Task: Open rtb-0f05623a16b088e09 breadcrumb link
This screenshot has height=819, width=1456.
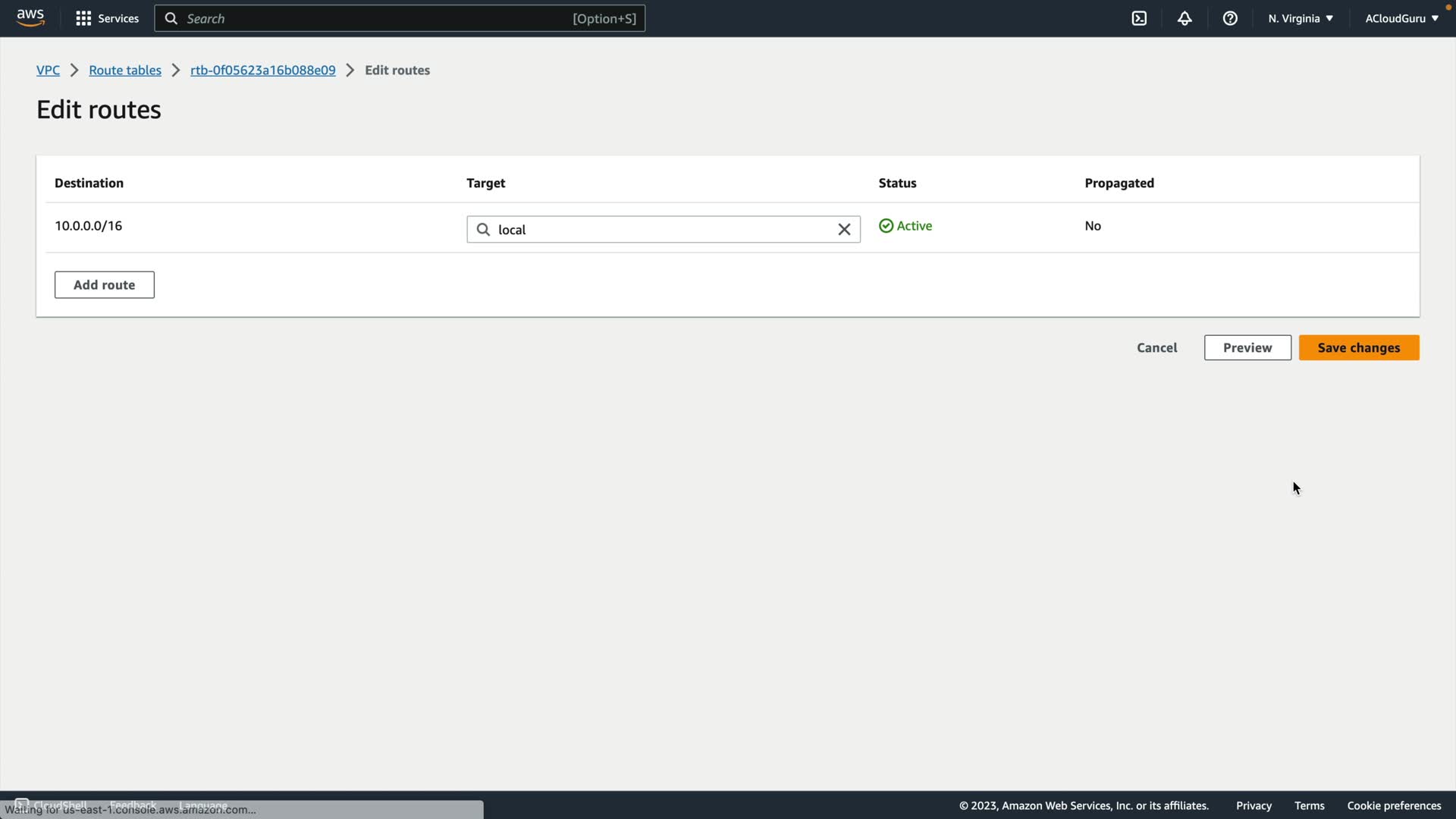Action: 262,70
